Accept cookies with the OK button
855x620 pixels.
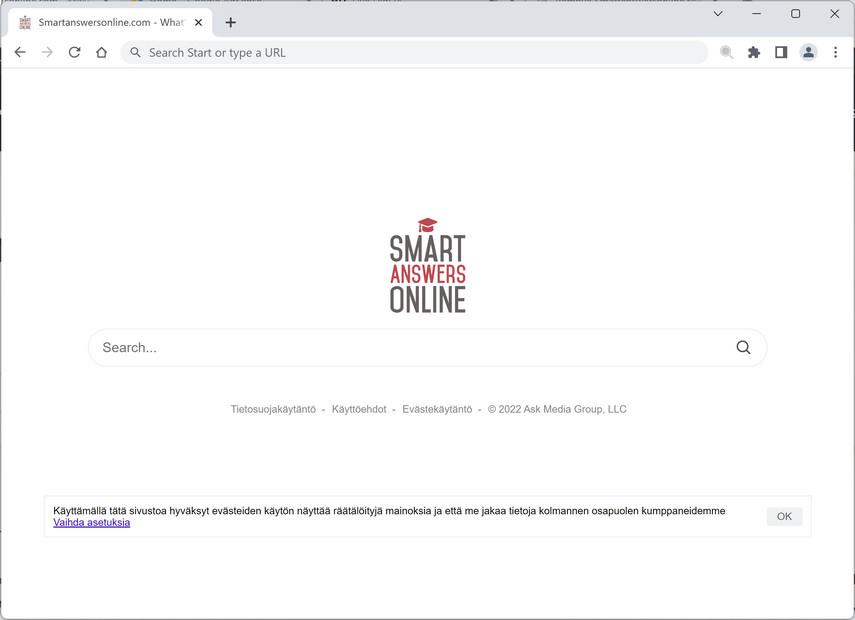(784, 516)
